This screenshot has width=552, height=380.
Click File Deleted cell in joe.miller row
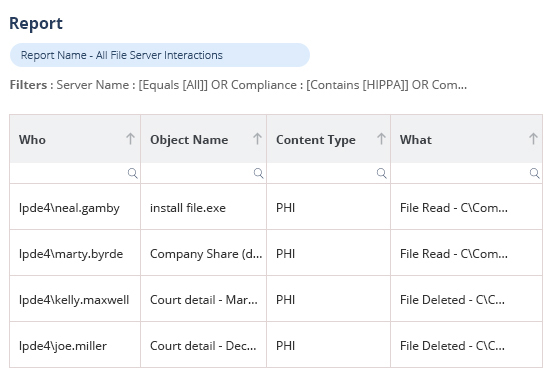coord(466,345)
